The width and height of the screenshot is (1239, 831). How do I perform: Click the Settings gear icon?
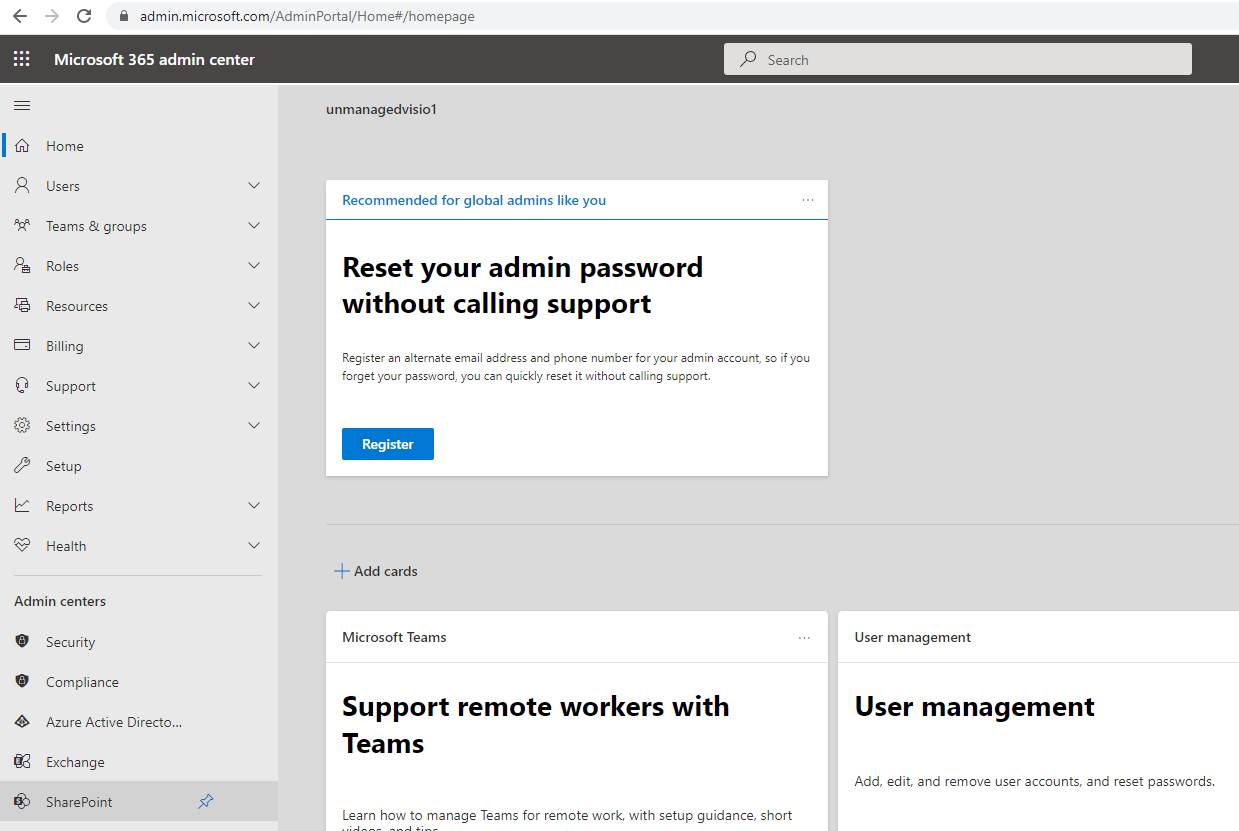click(22, 425)
